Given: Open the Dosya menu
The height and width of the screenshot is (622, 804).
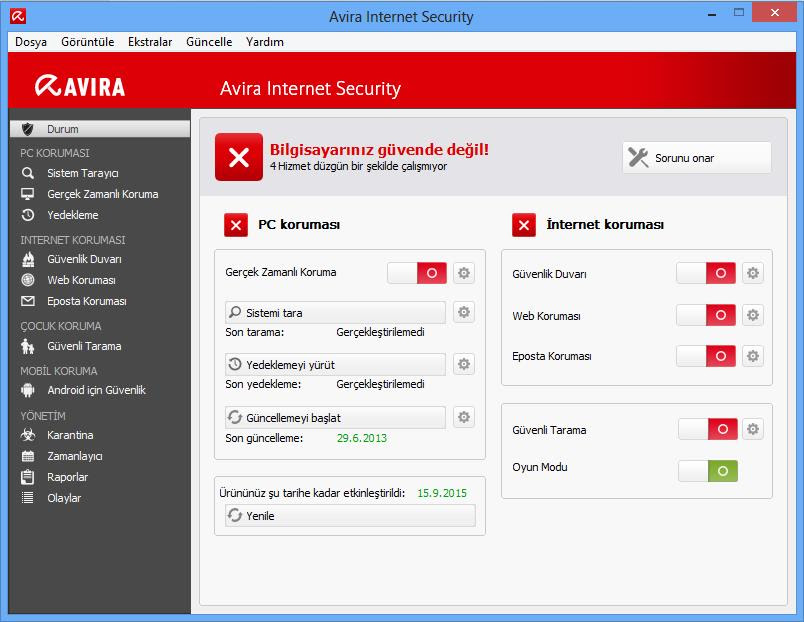Looking at the screenshot, I should (31, 42).
